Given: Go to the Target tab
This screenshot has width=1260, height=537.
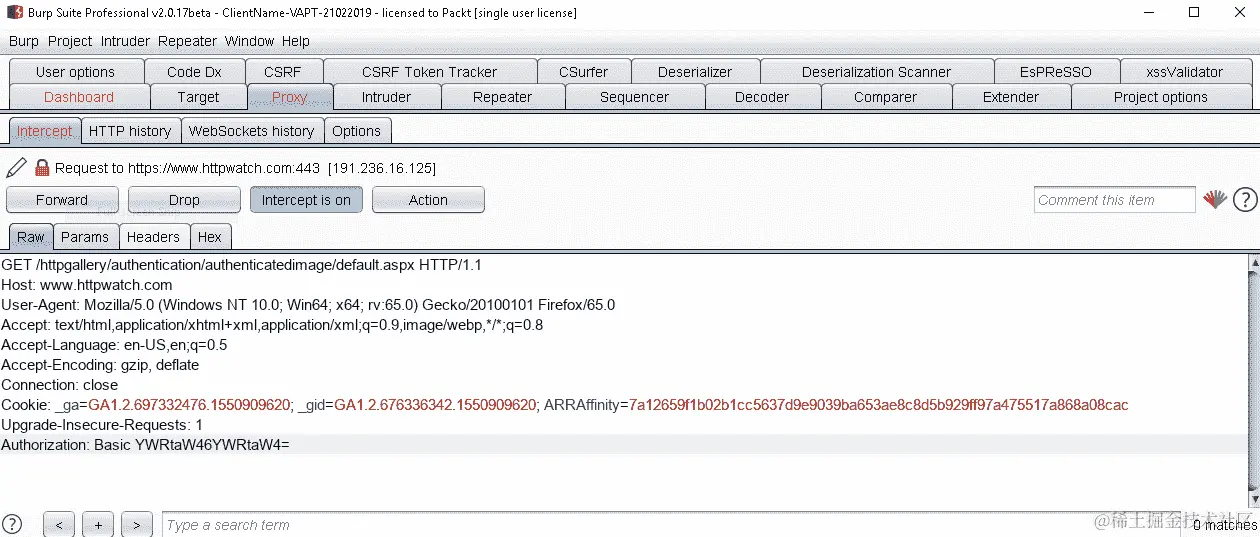Looking at the screenshot, I should point(198,97).
